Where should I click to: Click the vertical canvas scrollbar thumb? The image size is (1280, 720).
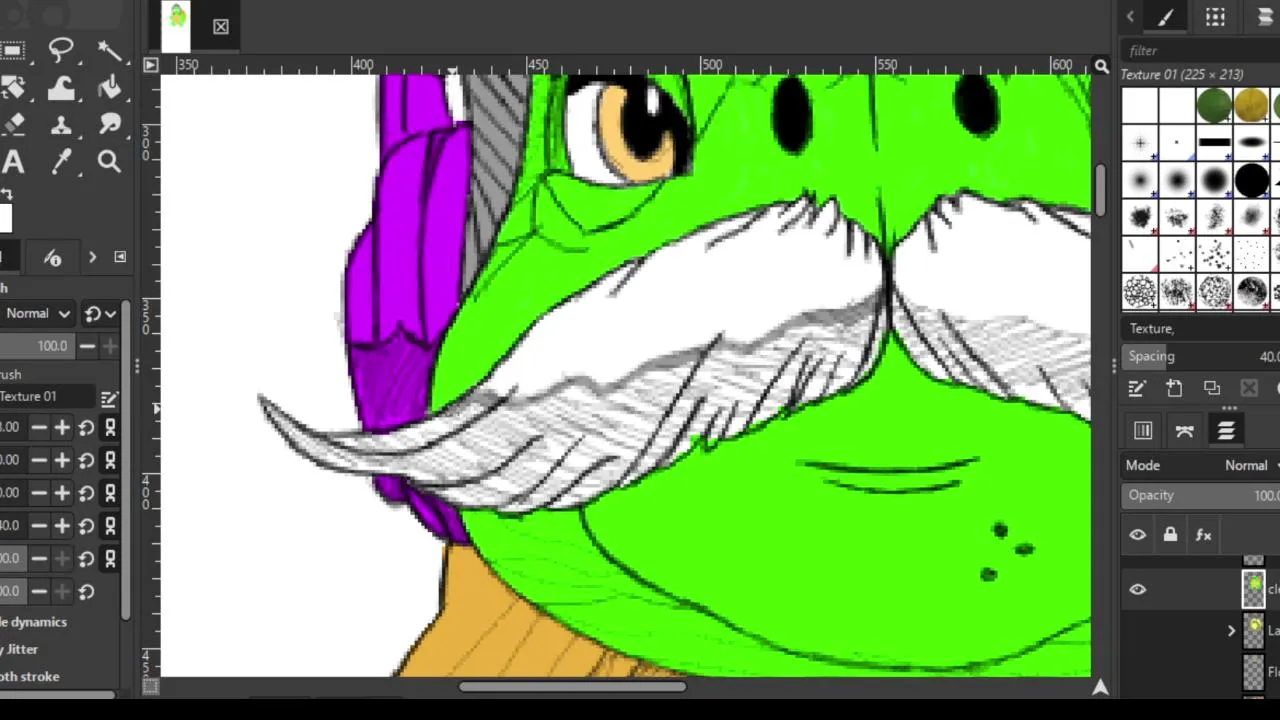point(1100,190)
